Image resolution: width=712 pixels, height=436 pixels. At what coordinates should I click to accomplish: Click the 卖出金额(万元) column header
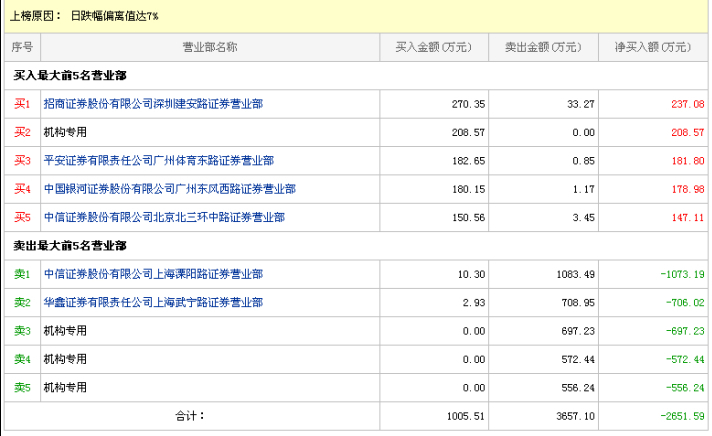[543, 47]
